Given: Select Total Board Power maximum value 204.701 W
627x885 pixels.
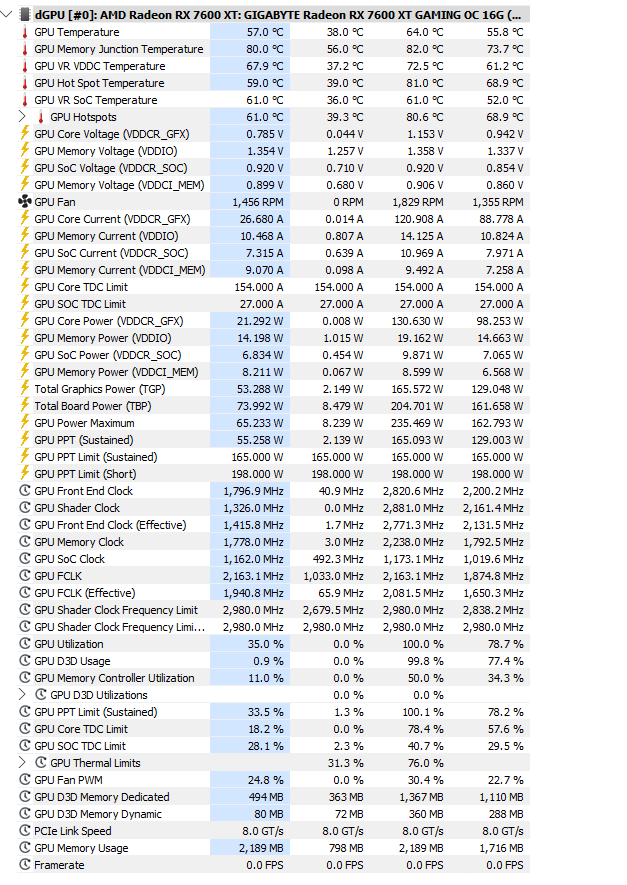Looking at the screenshot, I should coord(418,406).
